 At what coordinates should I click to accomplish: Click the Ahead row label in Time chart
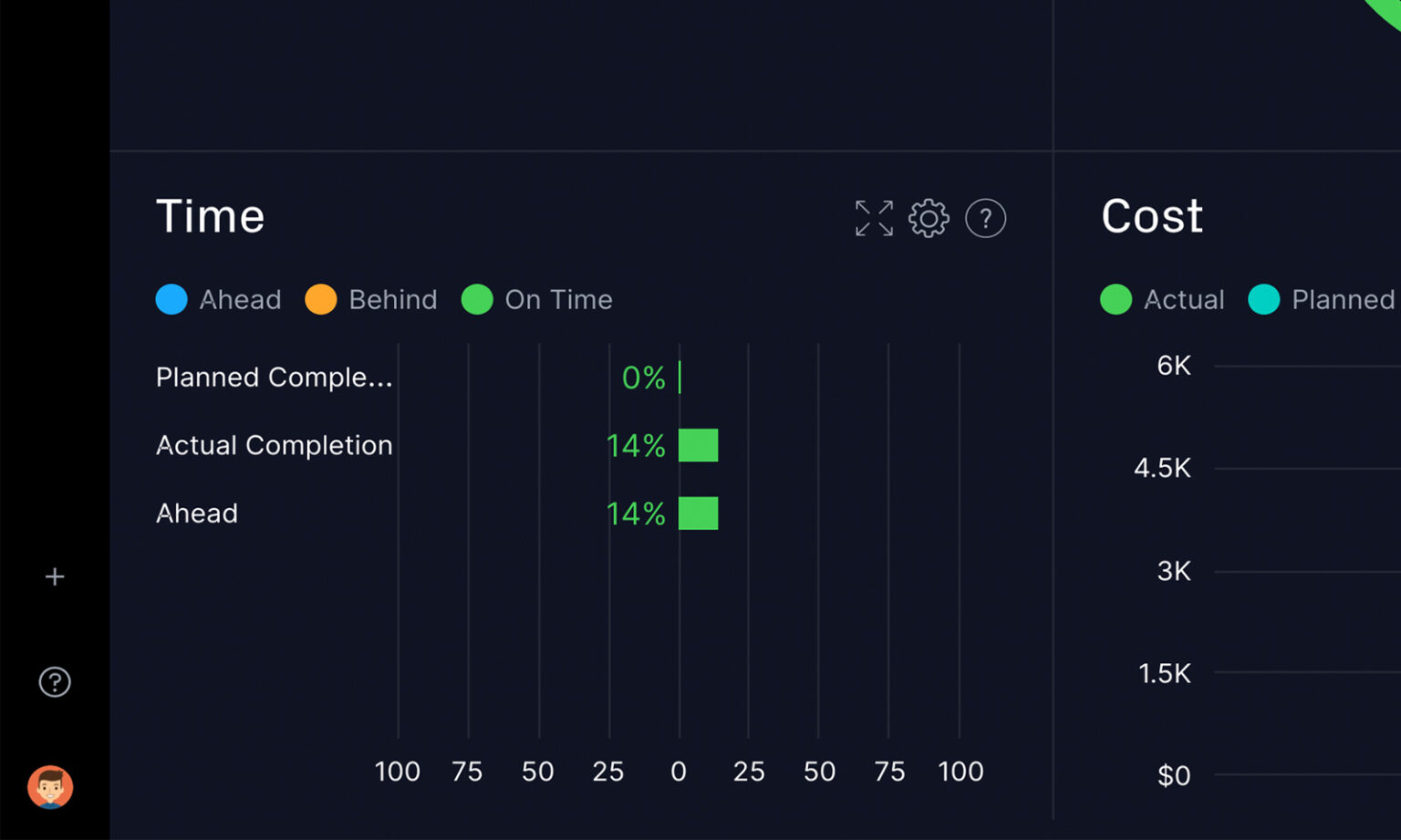point(196,513)
